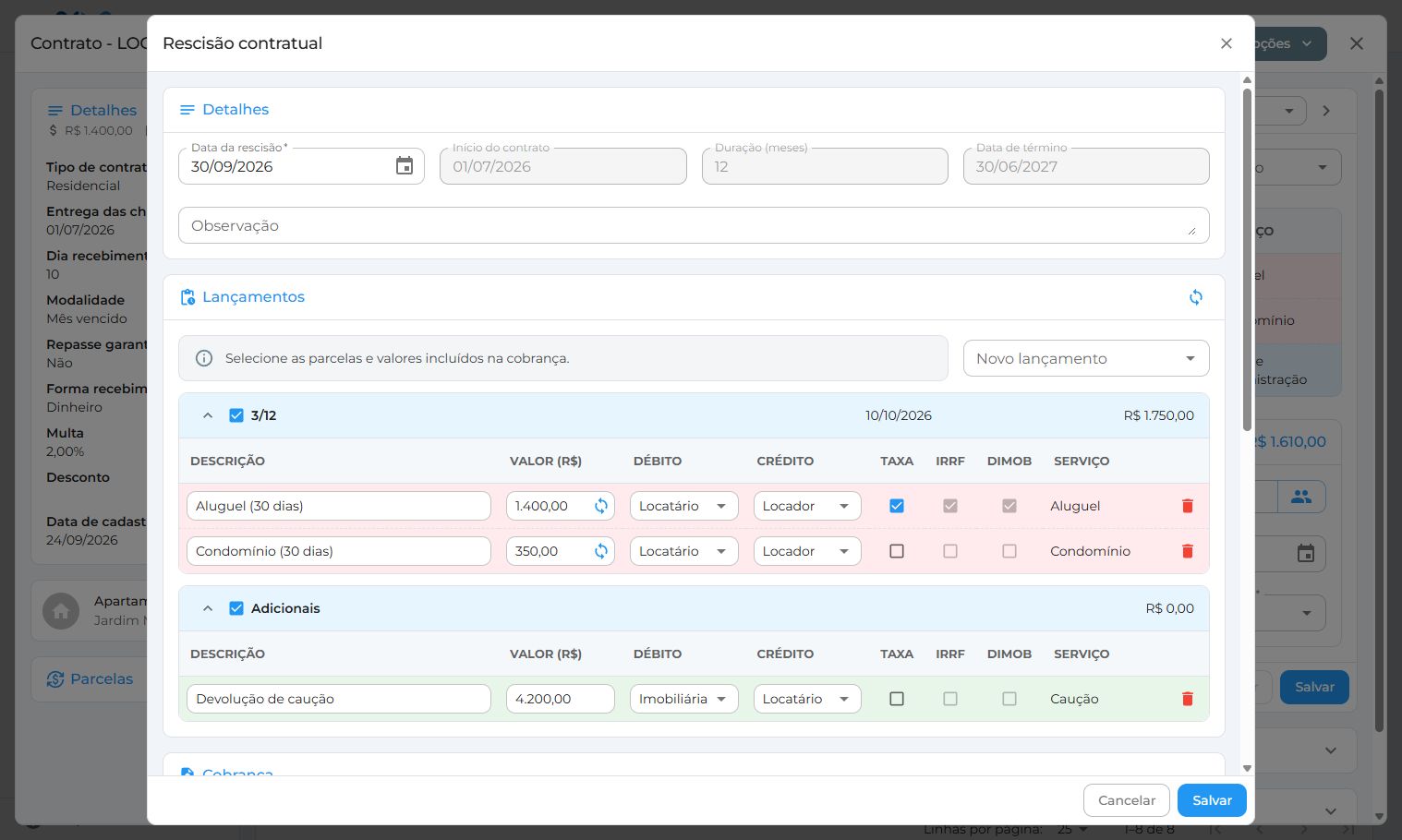Click the Lançamentos clipboard icon

tap(187, 297)
